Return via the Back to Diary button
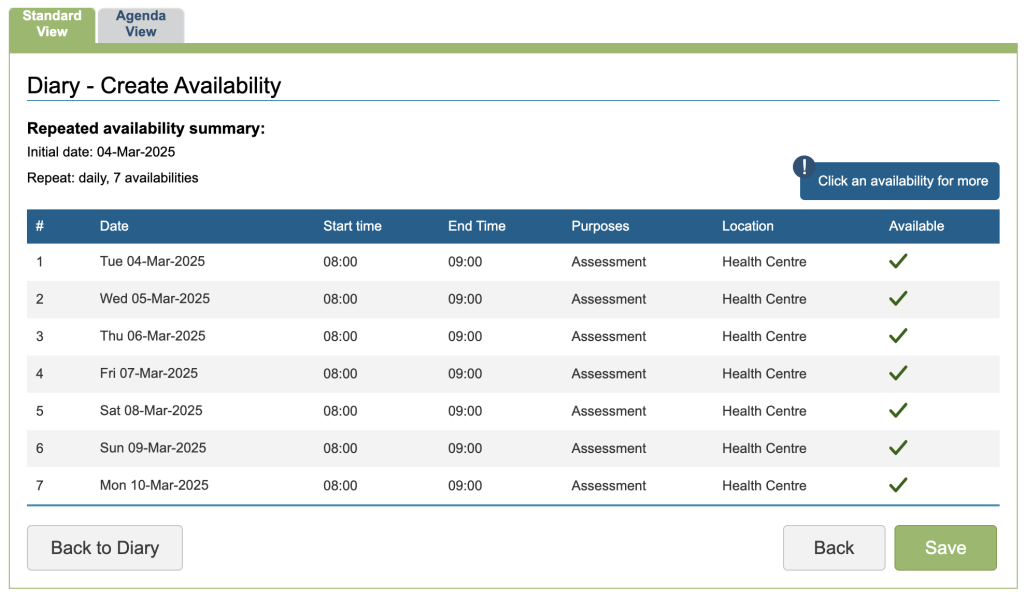 point(105,547)
